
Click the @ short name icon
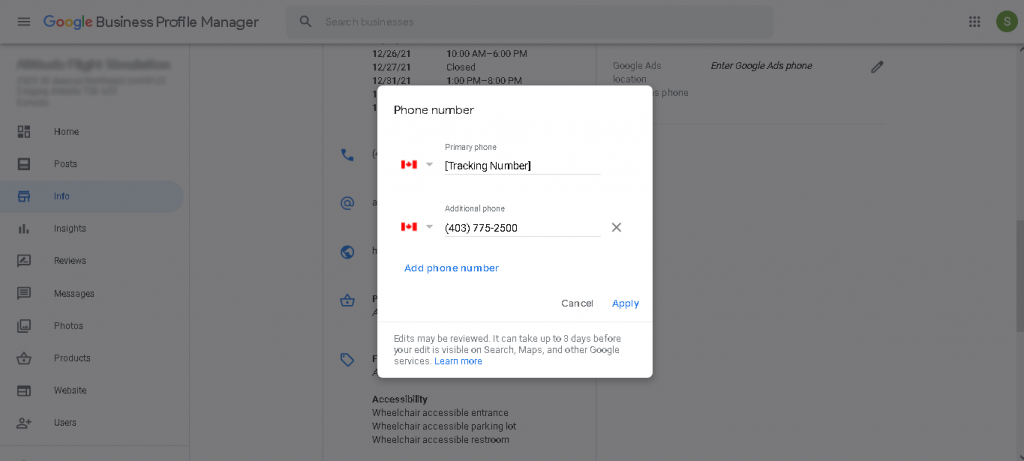347,202
